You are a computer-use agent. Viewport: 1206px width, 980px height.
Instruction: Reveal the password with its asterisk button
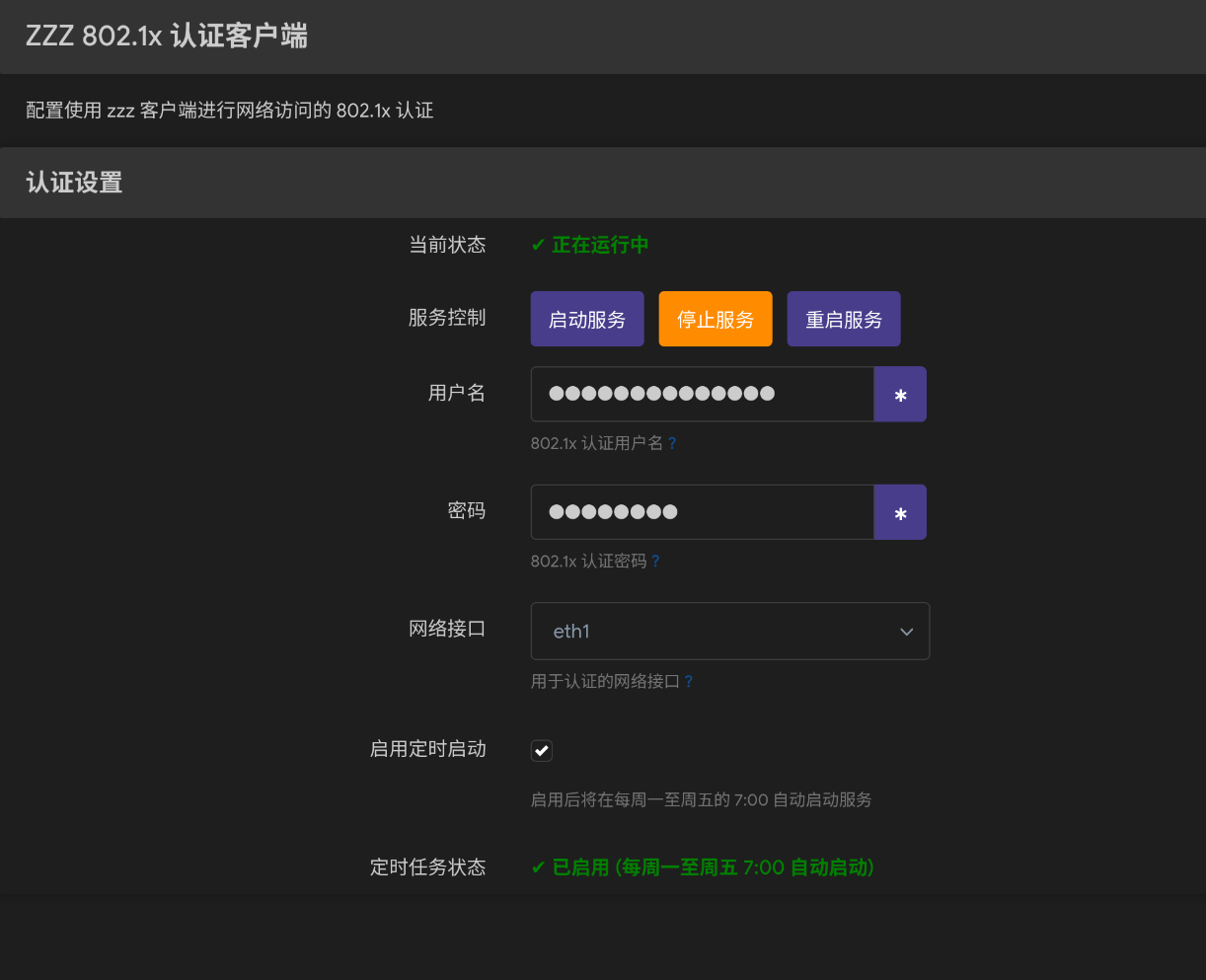click(x=899, y=512)
